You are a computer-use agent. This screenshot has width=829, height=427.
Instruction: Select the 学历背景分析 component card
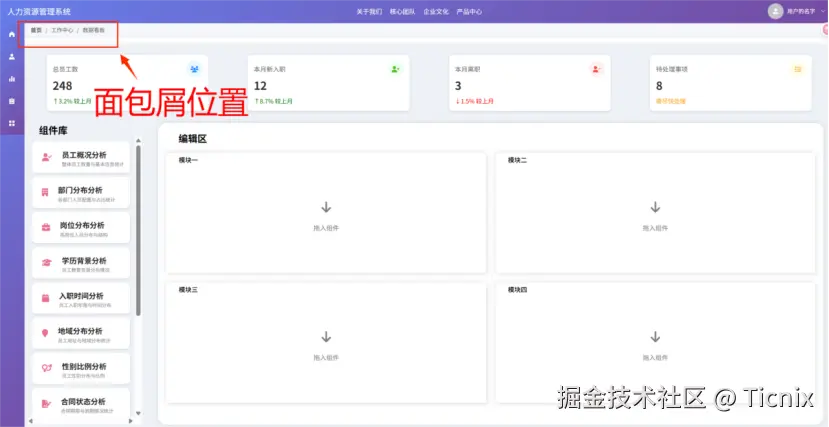tap(81, 263)
